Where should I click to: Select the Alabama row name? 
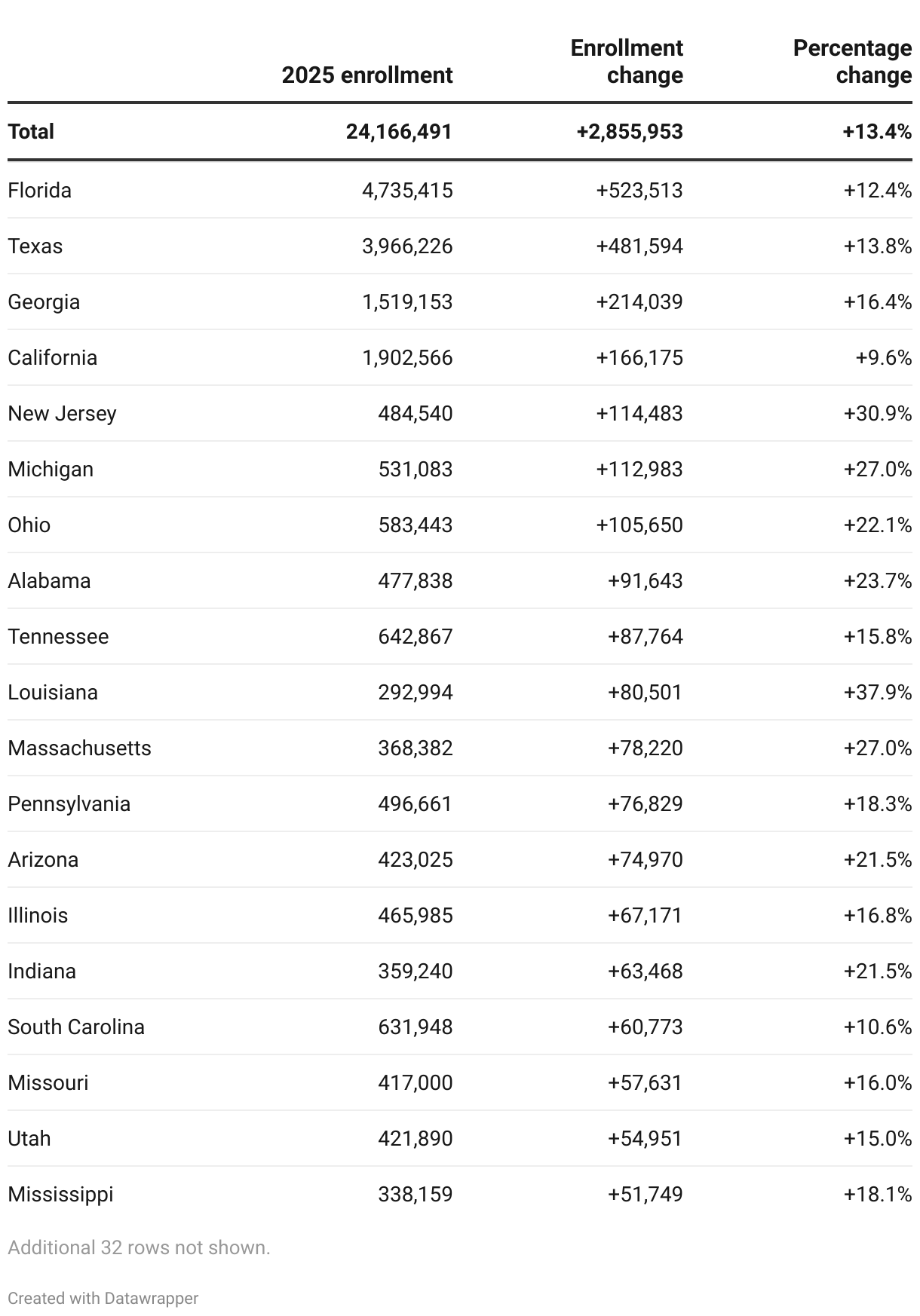tap(49, 580)
